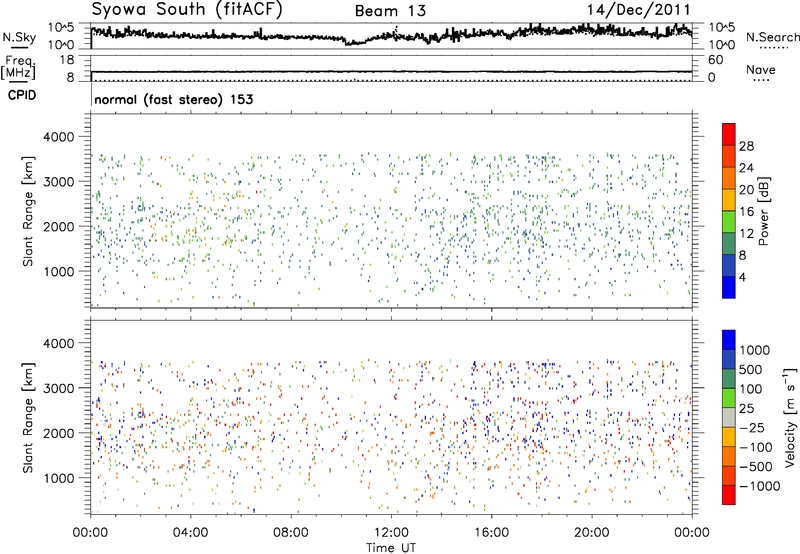Click the 'Slant Range [km]' label of velocity panel
800x554 pixels.
(x=28, y=418)
